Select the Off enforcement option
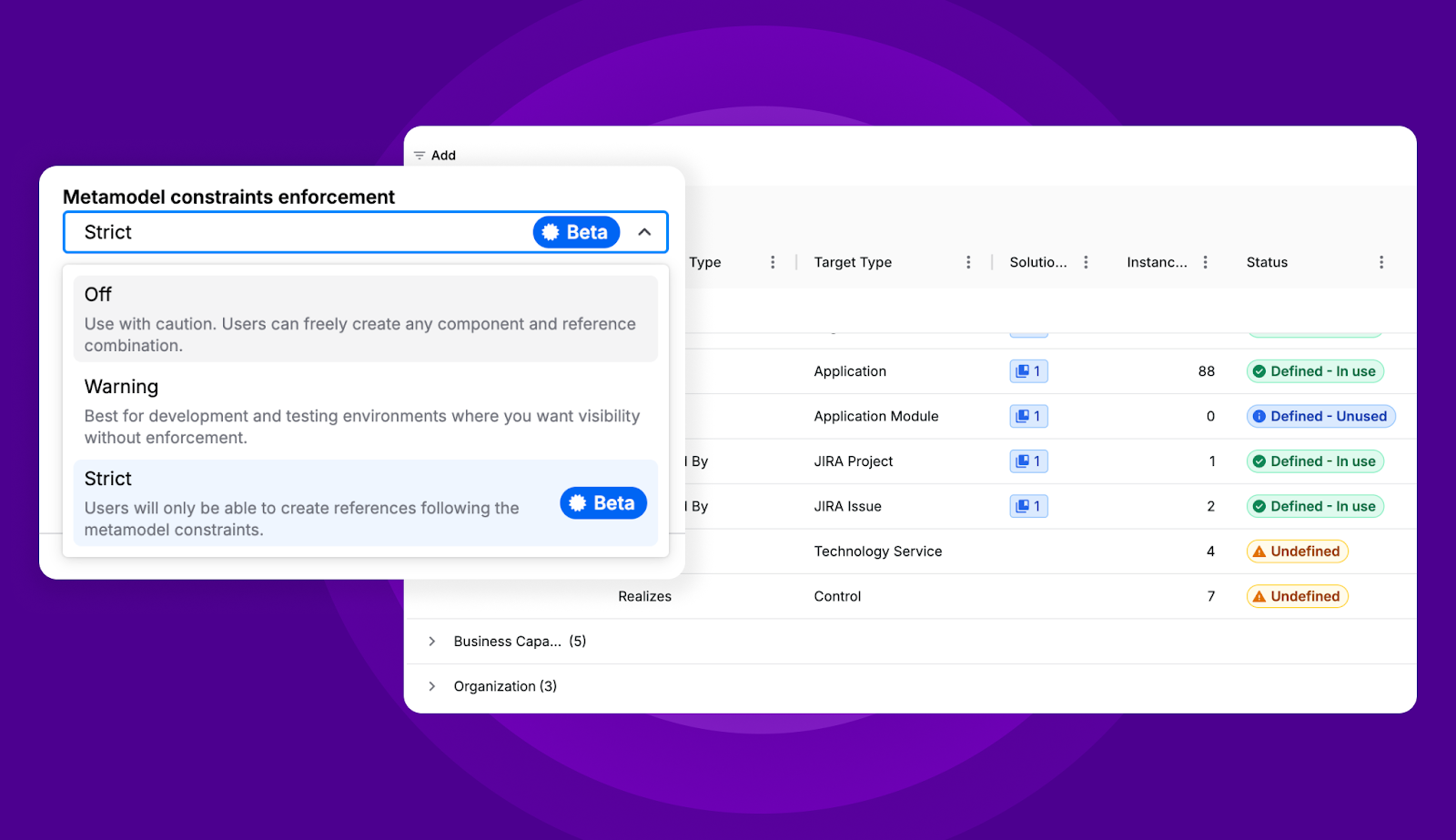This screenshot has height=840, width=1456. coord(365,319)
